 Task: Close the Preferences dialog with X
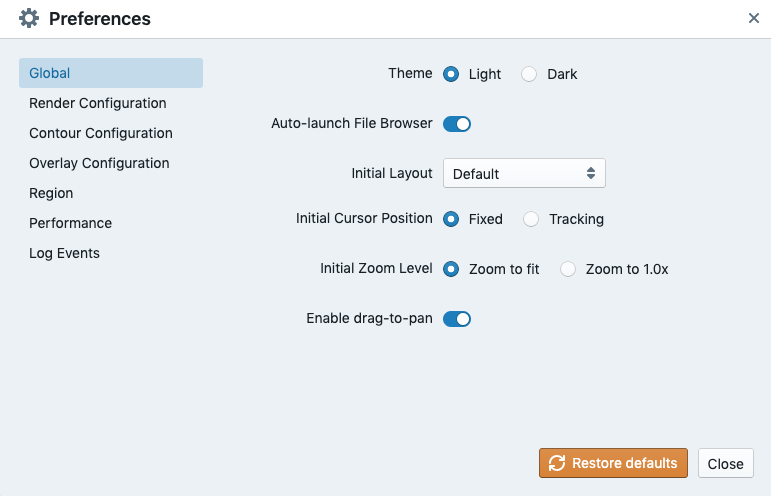tap(754, 18)
